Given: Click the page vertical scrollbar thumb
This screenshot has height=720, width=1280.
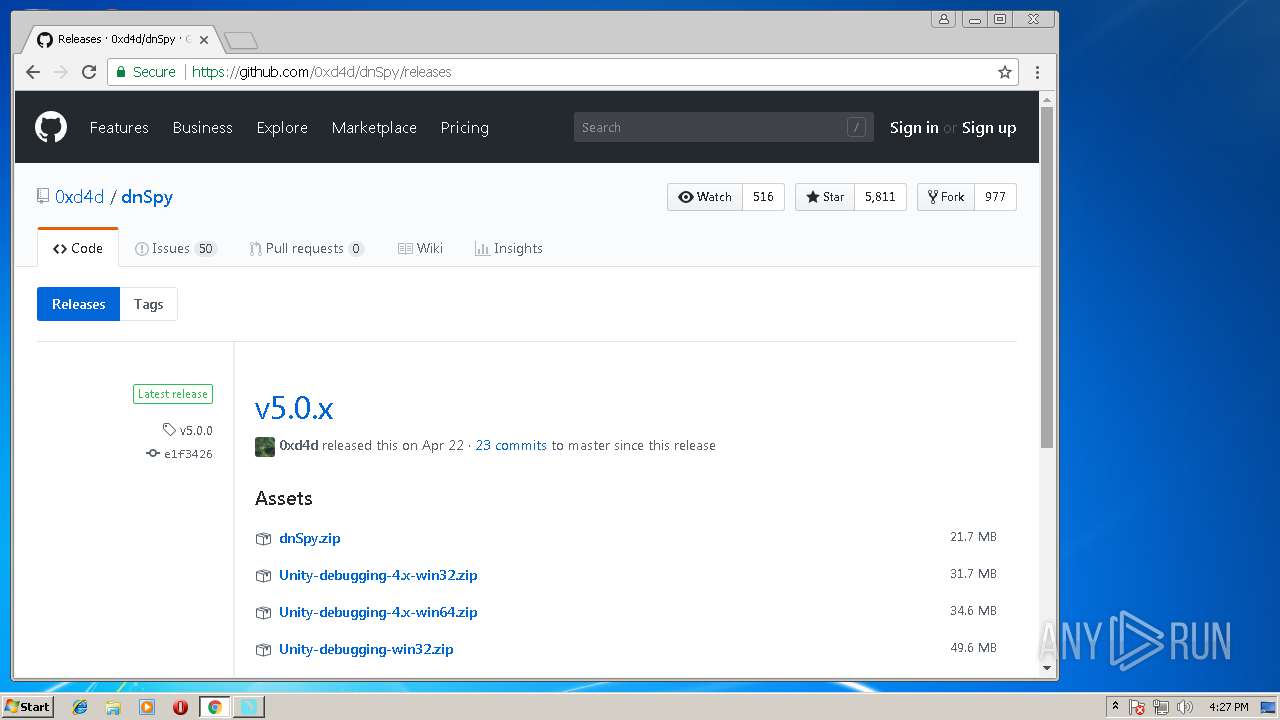Looking at the screenshot, I should click(1047, 277).
